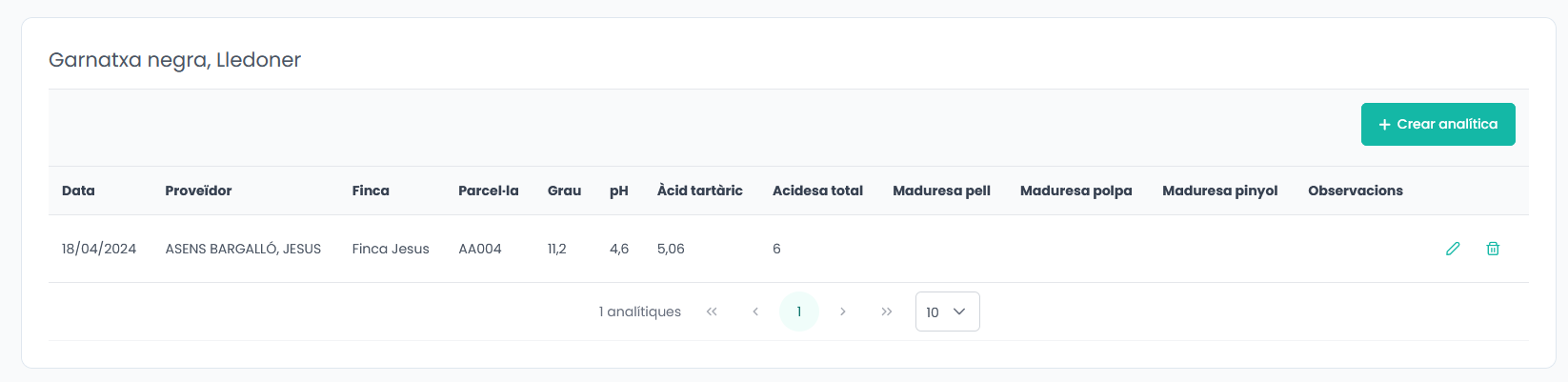1568x382 pixels.
Task: Click the pencil edit icon for the analysis row
Action: 1453,249
